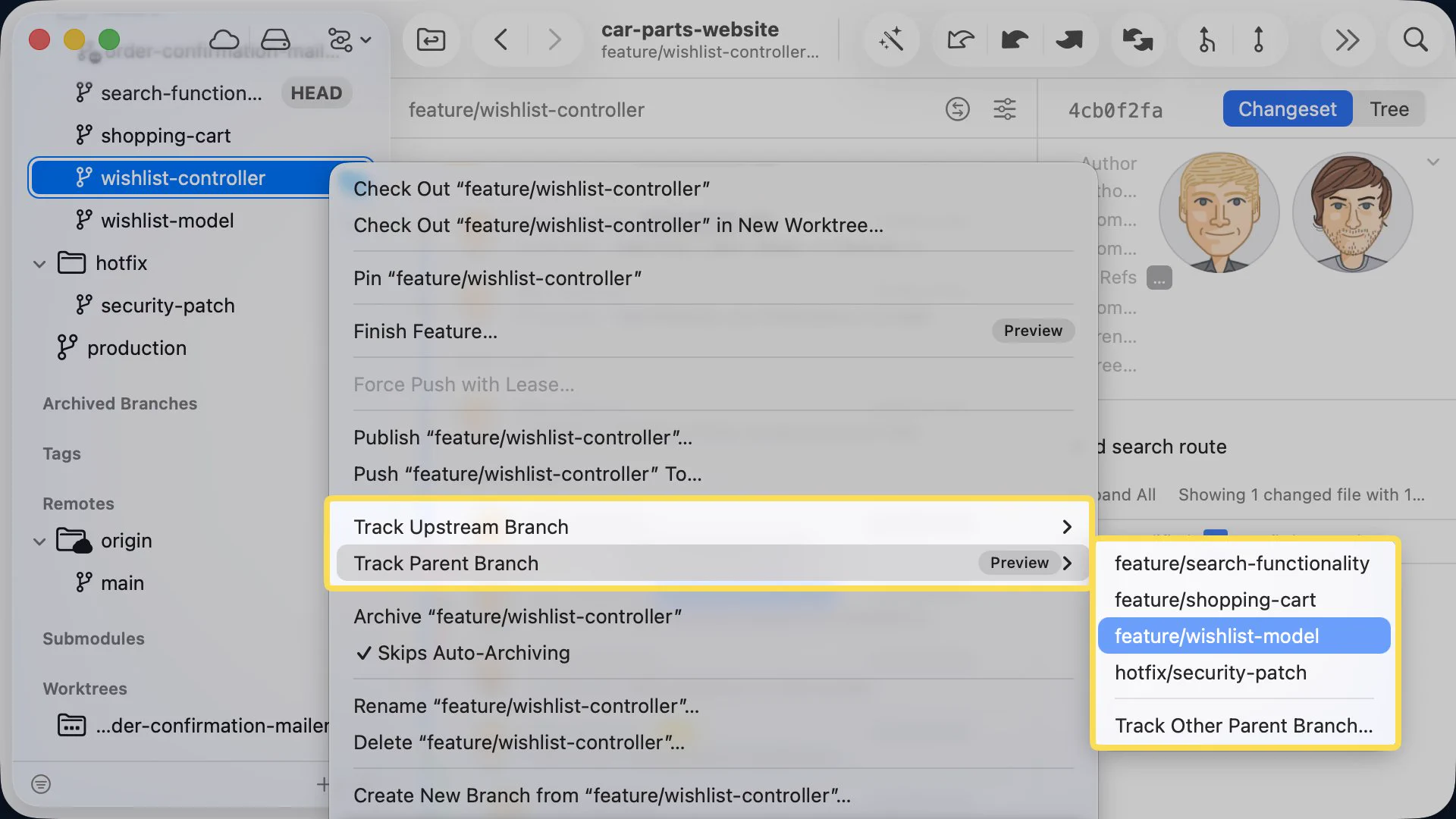Switch to the Tree view
1456x819 pixels.
tap(1389, 109)
